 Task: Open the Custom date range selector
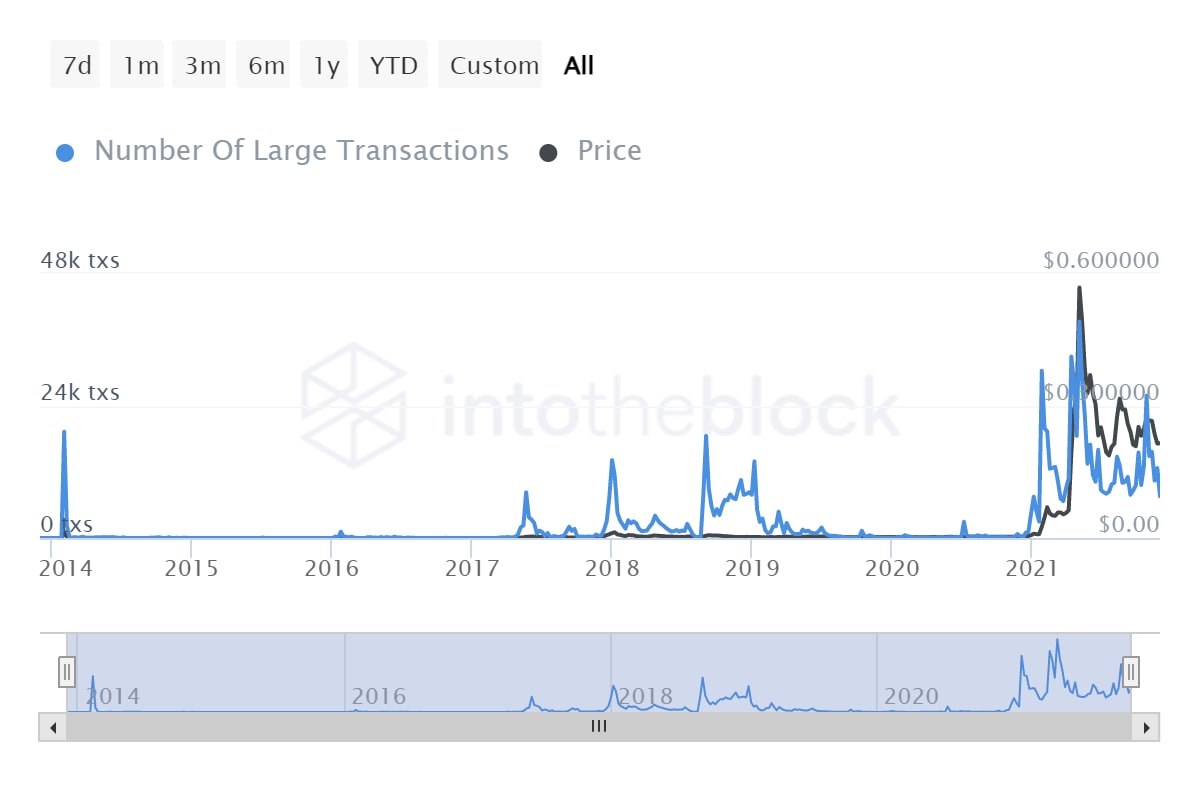coord(490,64)
